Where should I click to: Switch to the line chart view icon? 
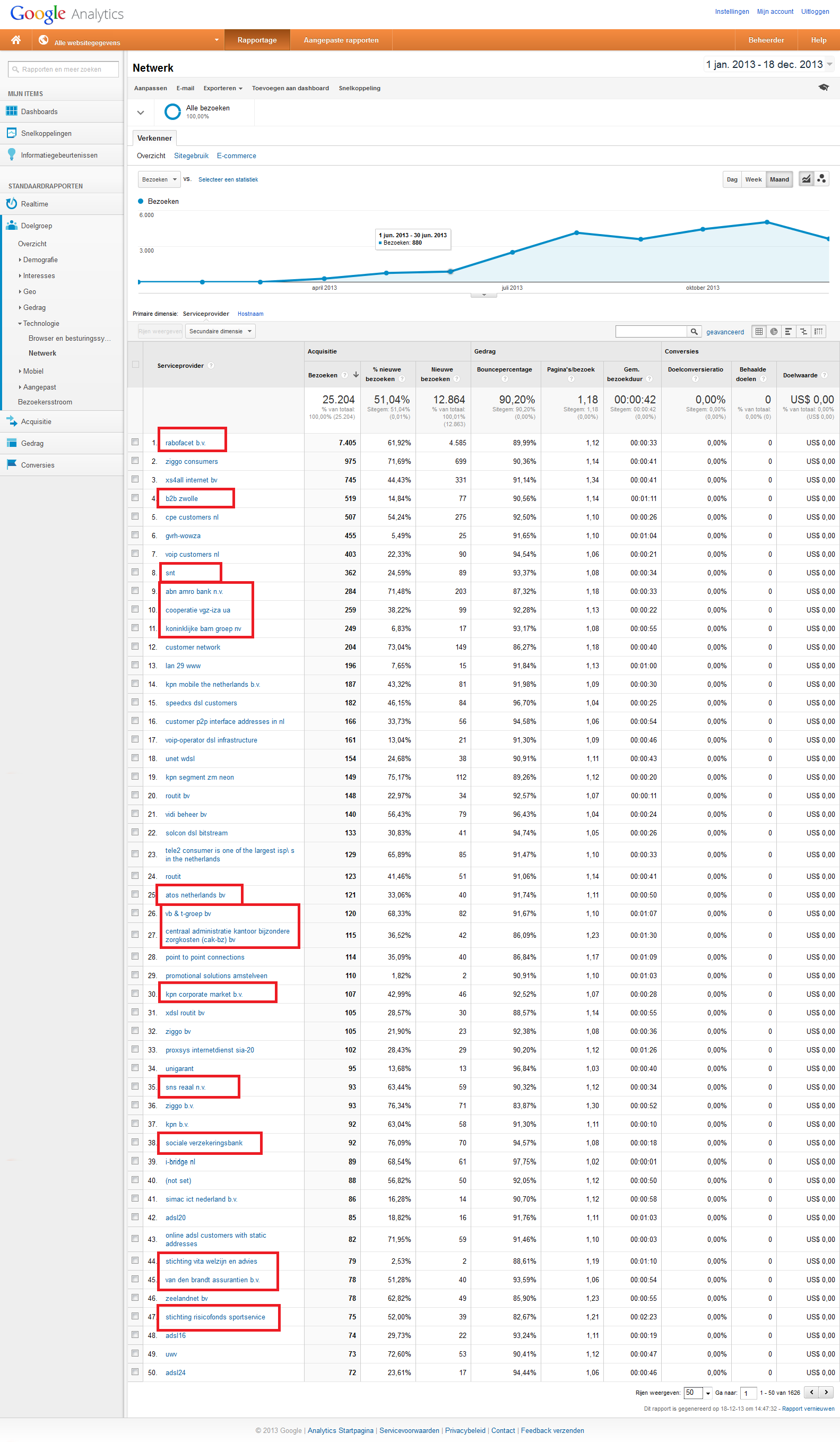tap(806, 179)
